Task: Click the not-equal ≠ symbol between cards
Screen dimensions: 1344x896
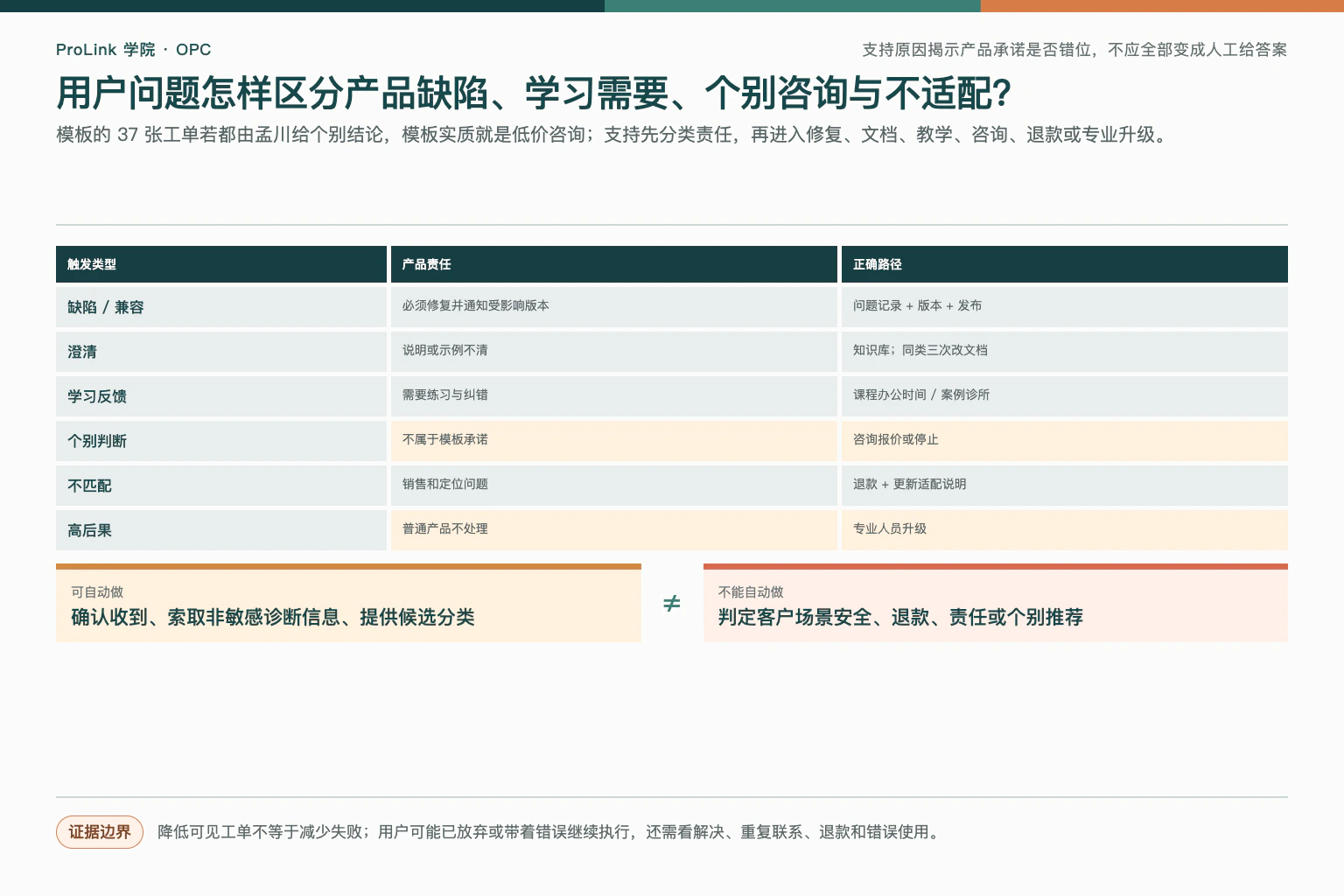Action: (672, 604)
